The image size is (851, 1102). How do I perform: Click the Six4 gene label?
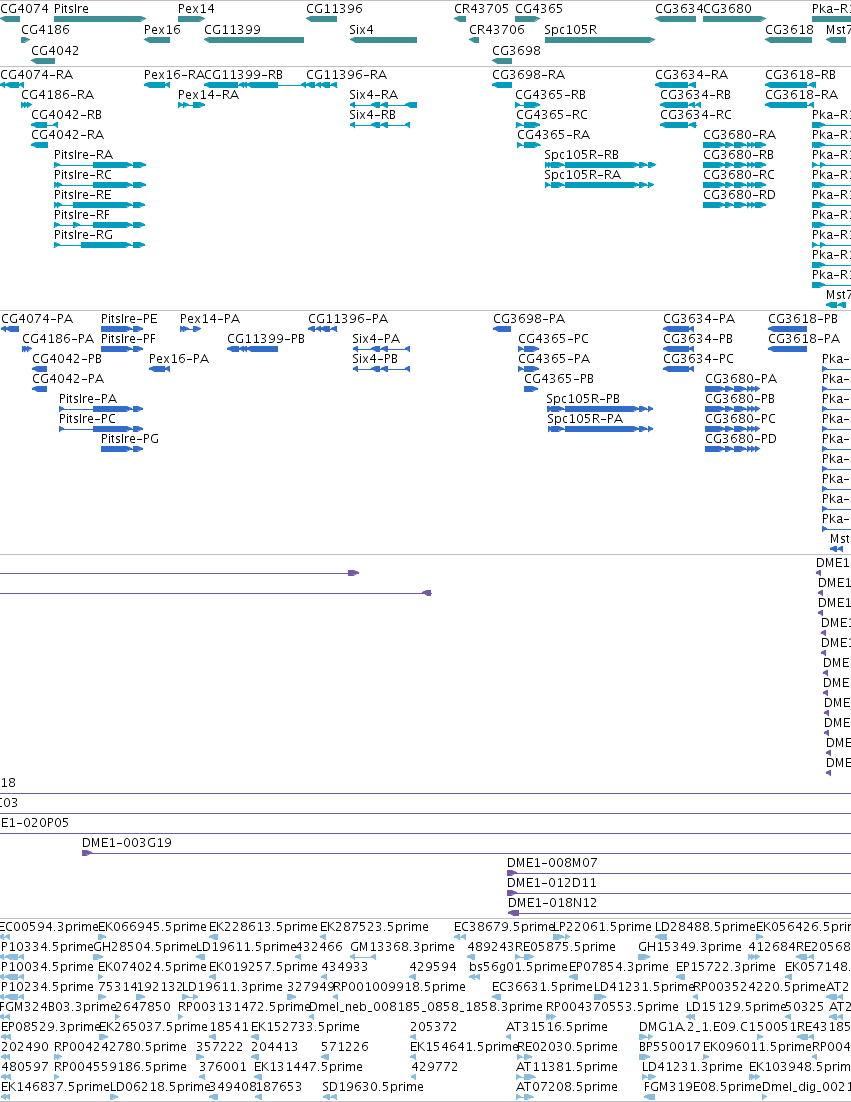click(x=361, y=30)
